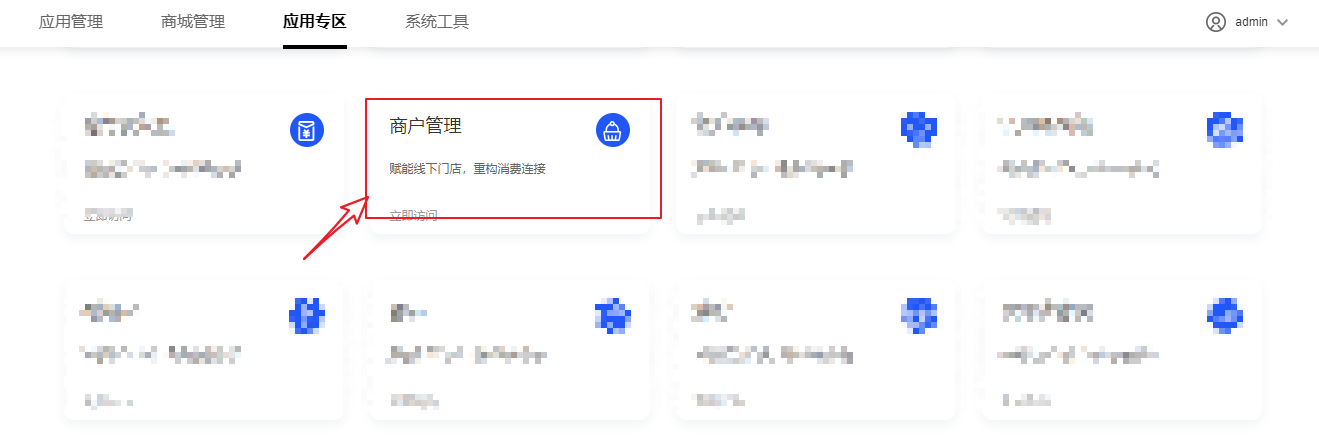Image resolution: width=1319 pixels, height=435 pixels.
Task: Open the blurred card right of 商户管理
Action: coord(816,165)
